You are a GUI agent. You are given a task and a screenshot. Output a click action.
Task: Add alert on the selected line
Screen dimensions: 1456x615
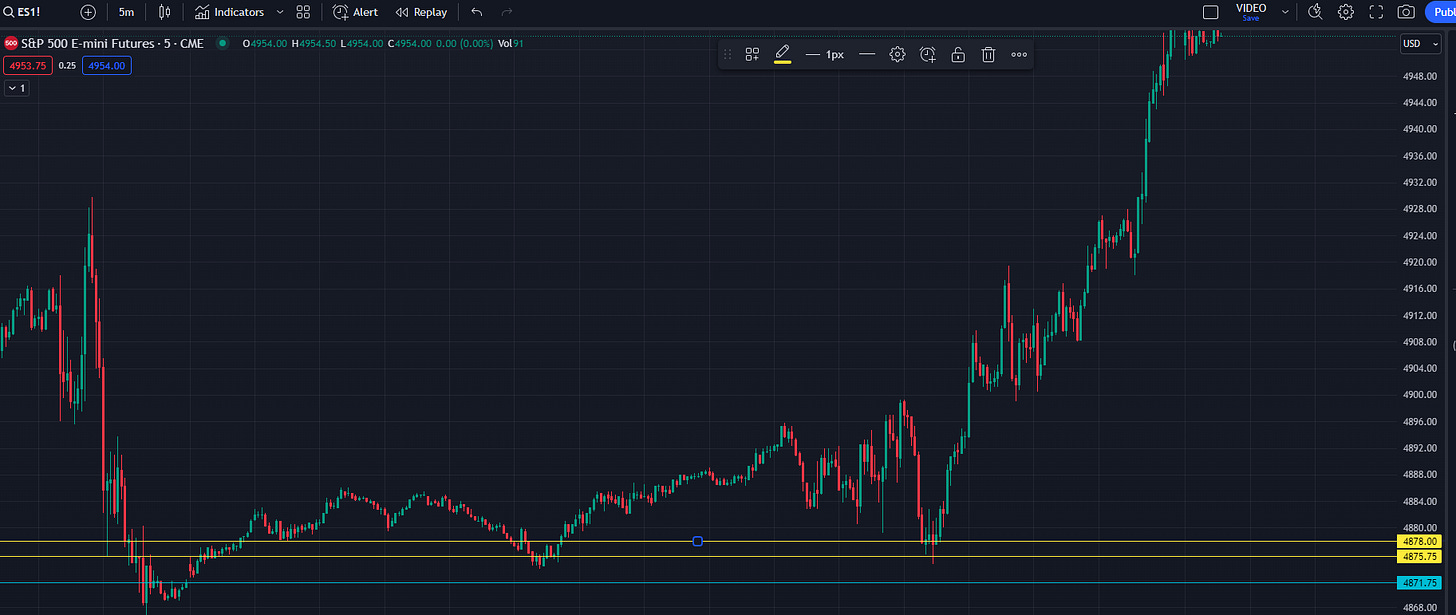(x=928, y=55)
